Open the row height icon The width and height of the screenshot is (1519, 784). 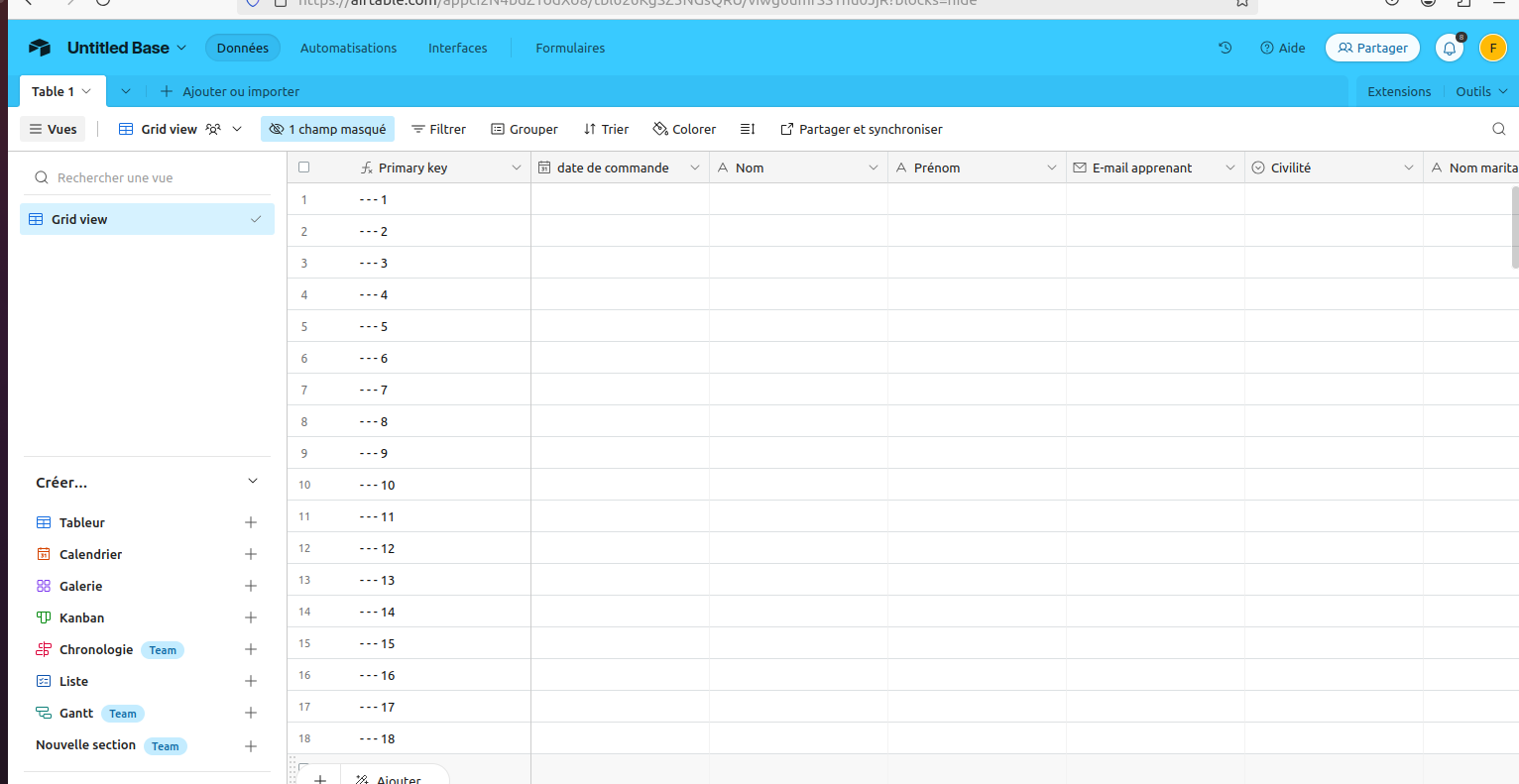(x=748, y=129)
